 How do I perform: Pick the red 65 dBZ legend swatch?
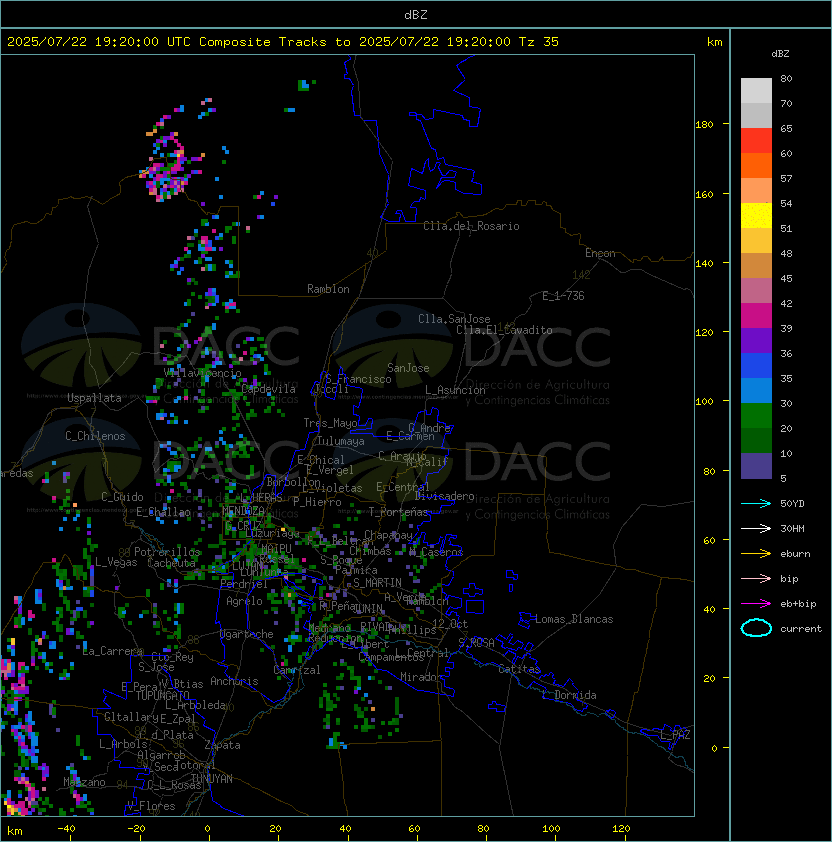pyautogui.click(x=756, y=141)
